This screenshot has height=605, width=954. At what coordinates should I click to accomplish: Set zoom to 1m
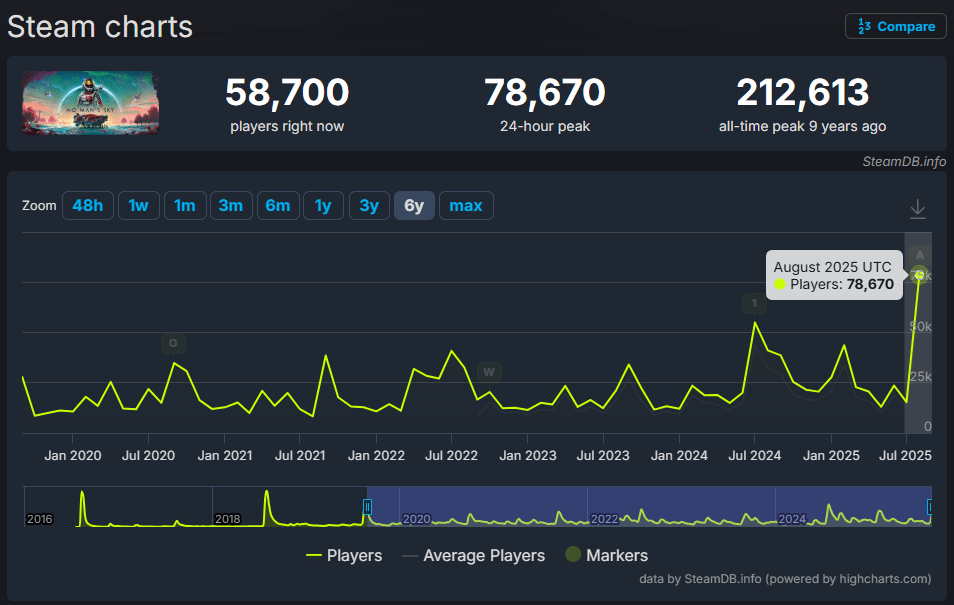pyautogui.click(x=185, y=206)
